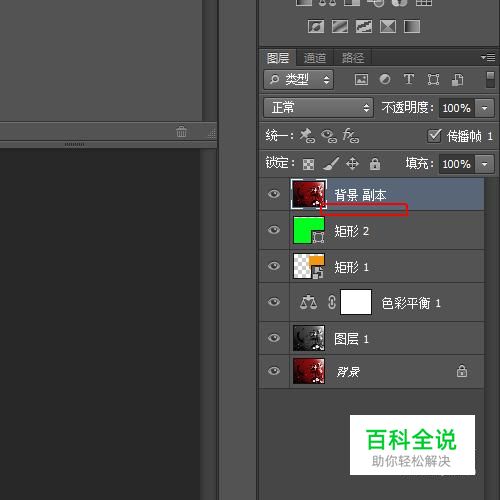500x500 pixels.
Task: Click the padlock icon on 背景 layer
Action: pos(462,371)
